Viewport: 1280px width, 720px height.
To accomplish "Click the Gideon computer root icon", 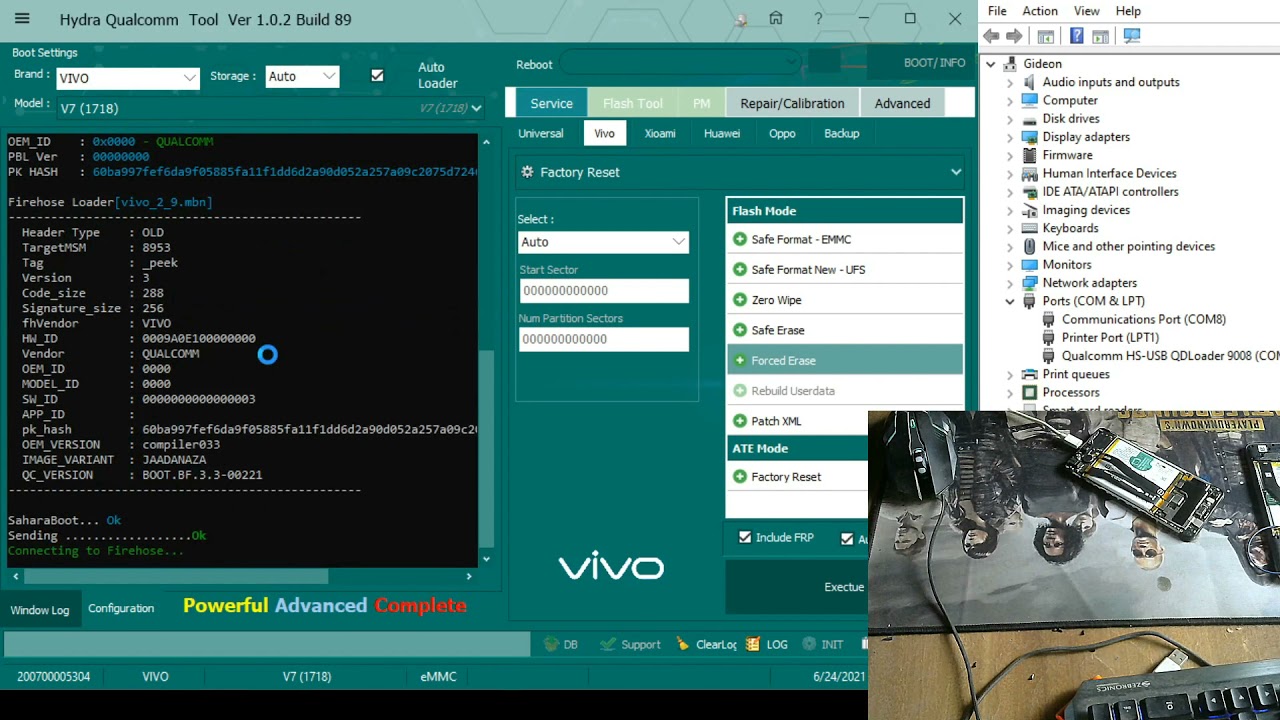I will (x=1010, y=64).
